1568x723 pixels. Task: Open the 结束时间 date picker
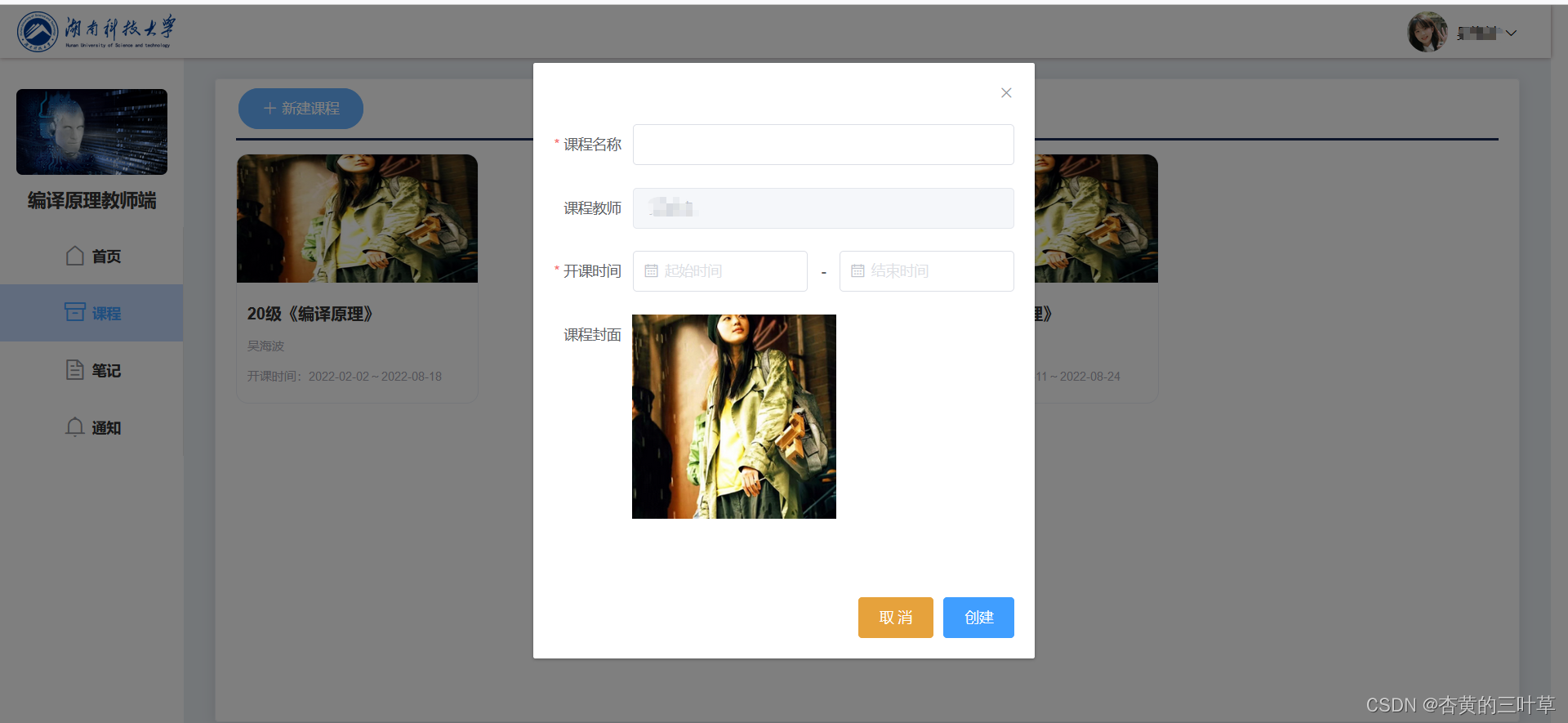[x=927, y=271]
